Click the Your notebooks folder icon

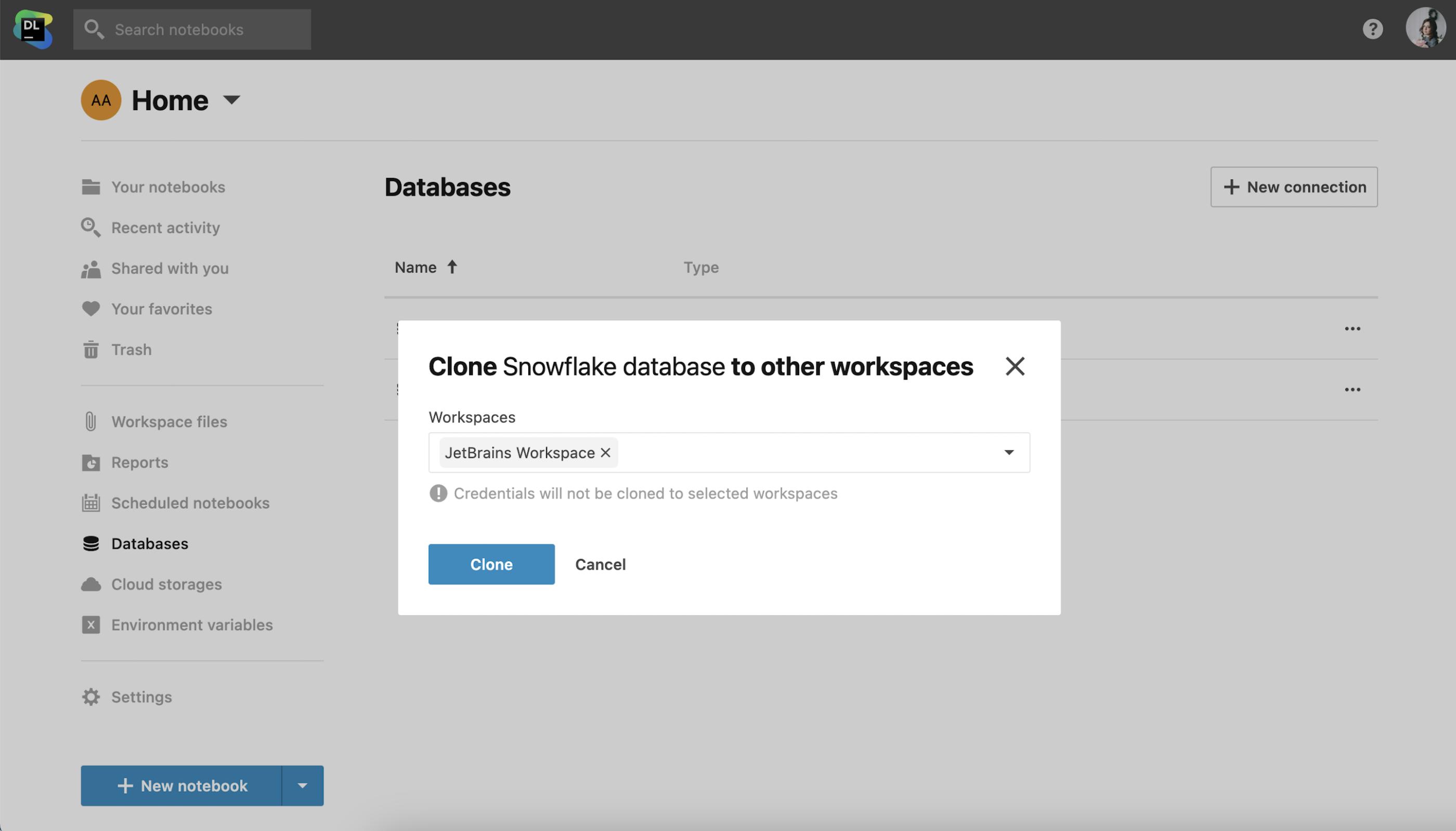point(90,187)
